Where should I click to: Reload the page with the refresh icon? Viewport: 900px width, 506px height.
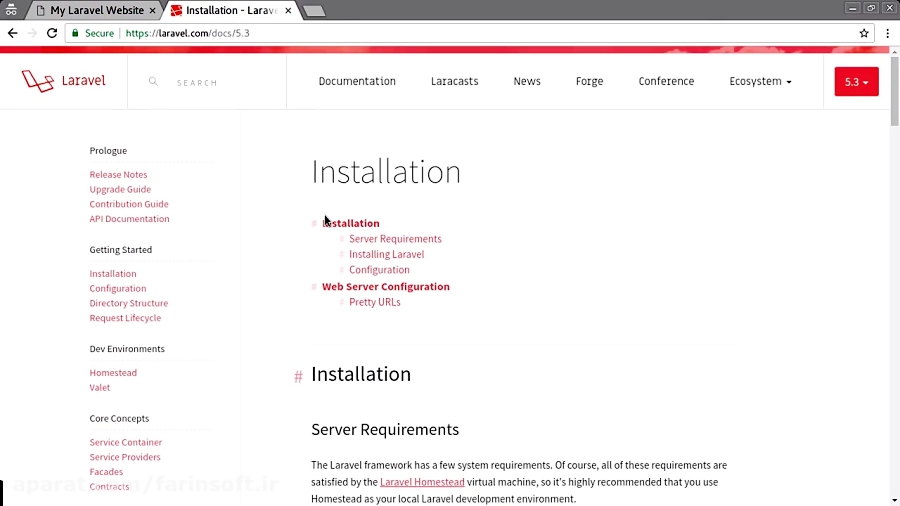[x=52, y=33]
